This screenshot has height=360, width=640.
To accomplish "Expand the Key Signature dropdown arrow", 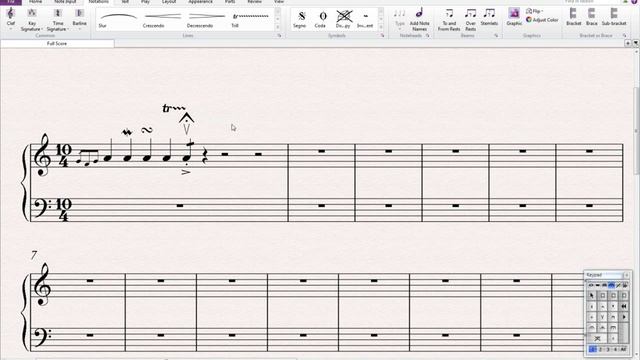I will click(x=42, y=29).
